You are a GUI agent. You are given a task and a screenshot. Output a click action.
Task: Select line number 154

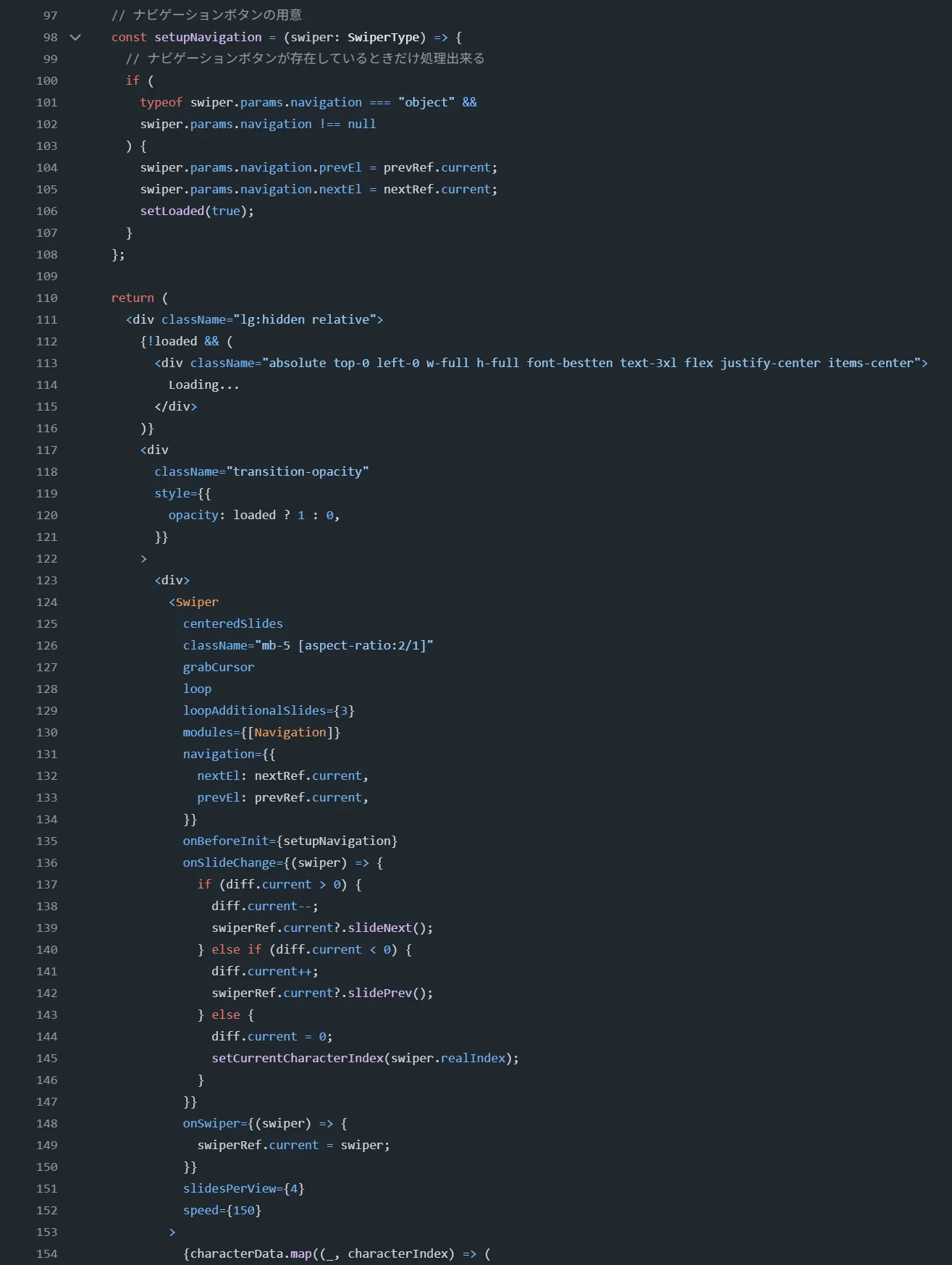click(47, 1253)
